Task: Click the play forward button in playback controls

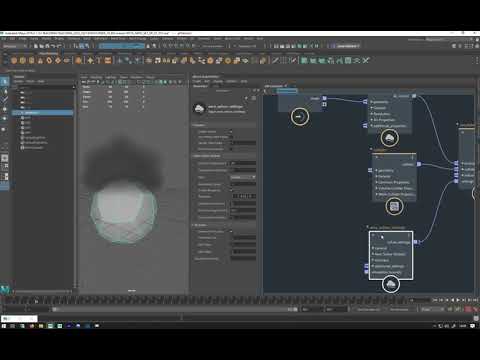Action: click(458, 300)
